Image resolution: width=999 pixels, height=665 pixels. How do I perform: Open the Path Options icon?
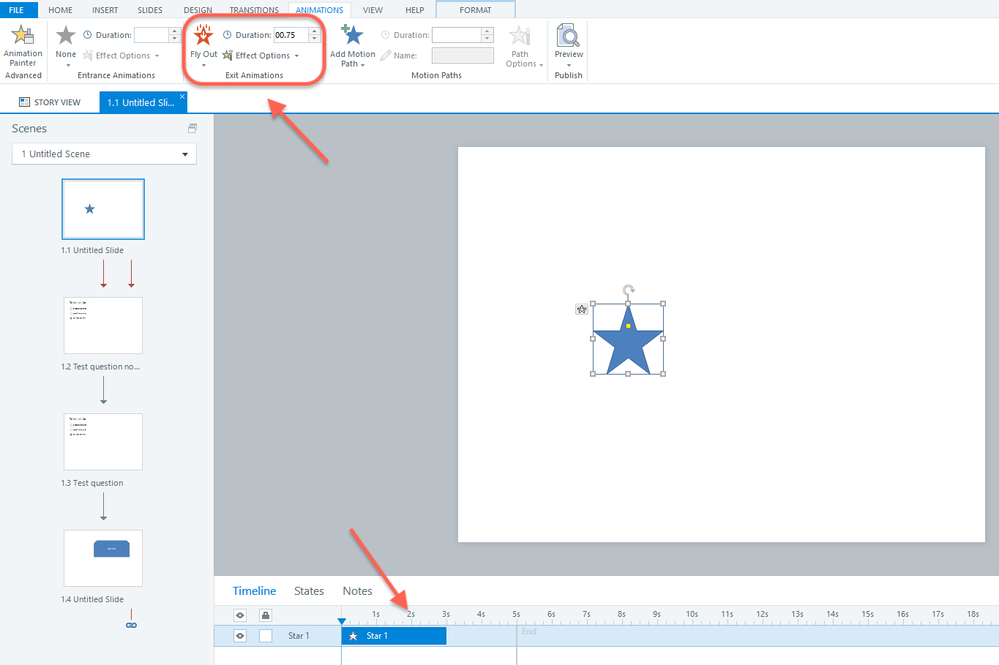click(x=519, y=36)
